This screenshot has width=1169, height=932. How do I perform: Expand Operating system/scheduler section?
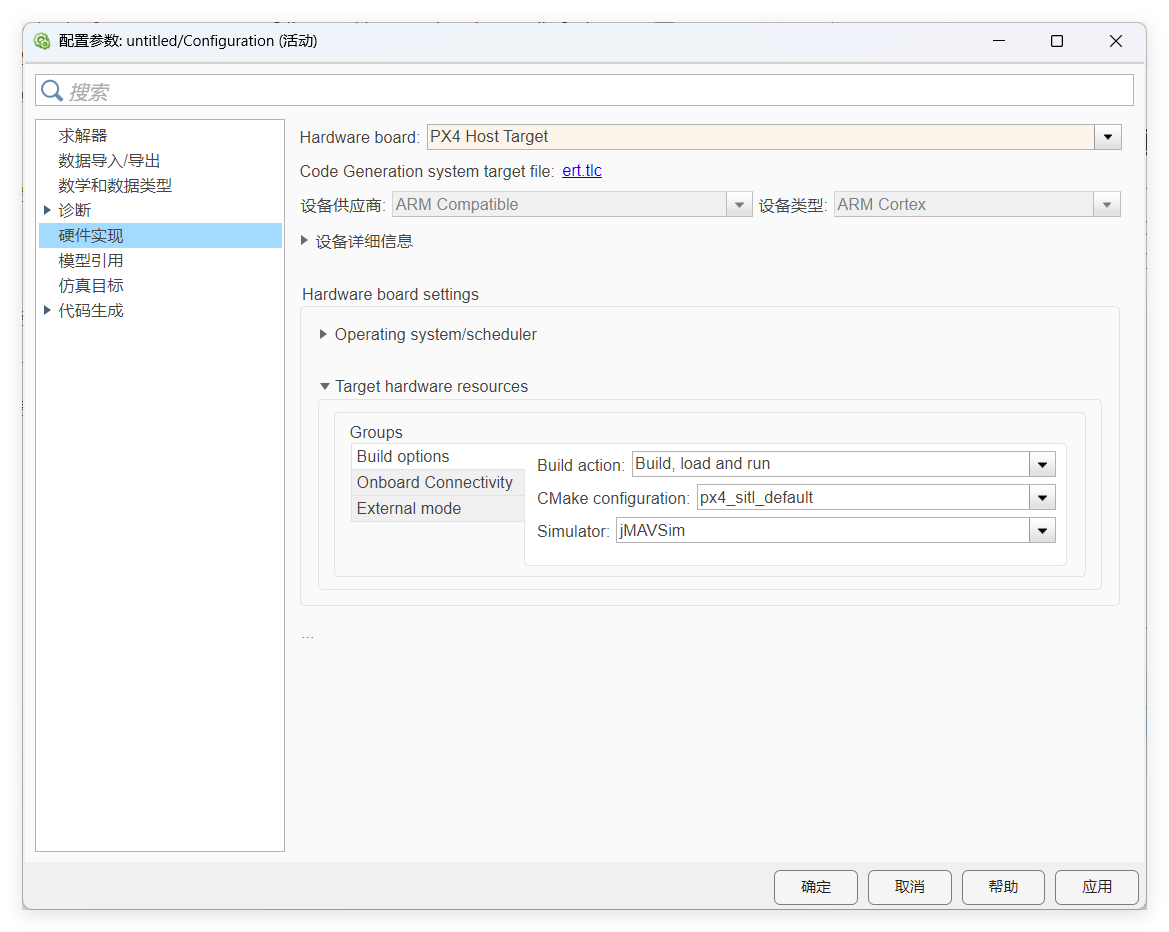(x=323, y=334)
